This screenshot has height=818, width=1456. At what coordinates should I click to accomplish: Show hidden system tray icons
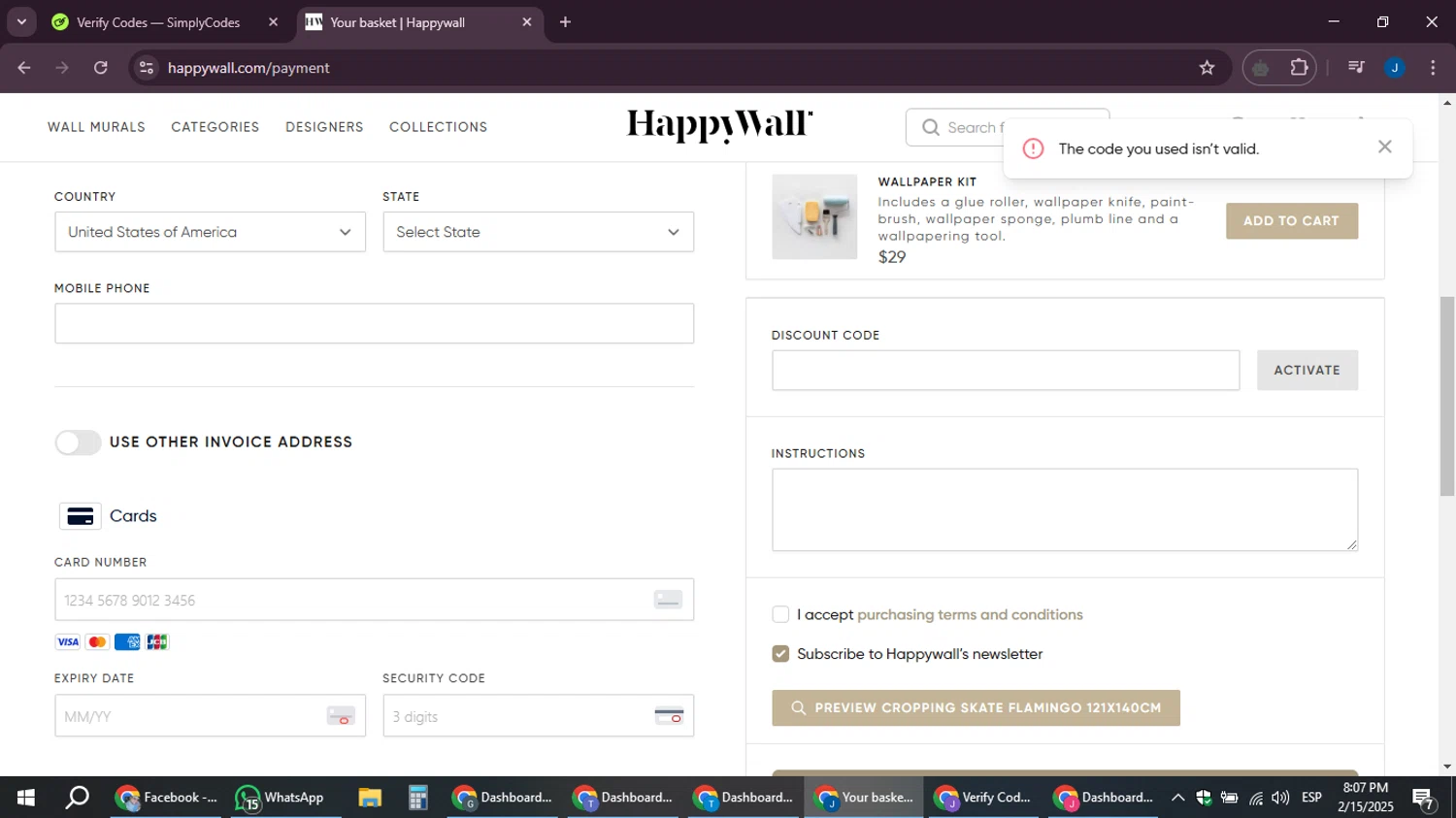pos(1177,798)
